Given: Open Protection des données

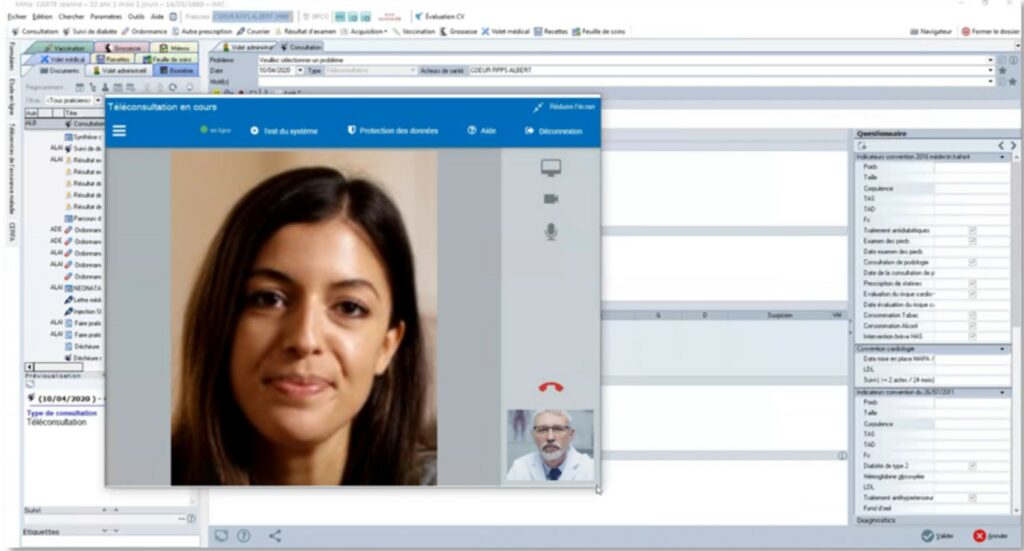Looking at the screenshot, I should (x=392, y=131).
